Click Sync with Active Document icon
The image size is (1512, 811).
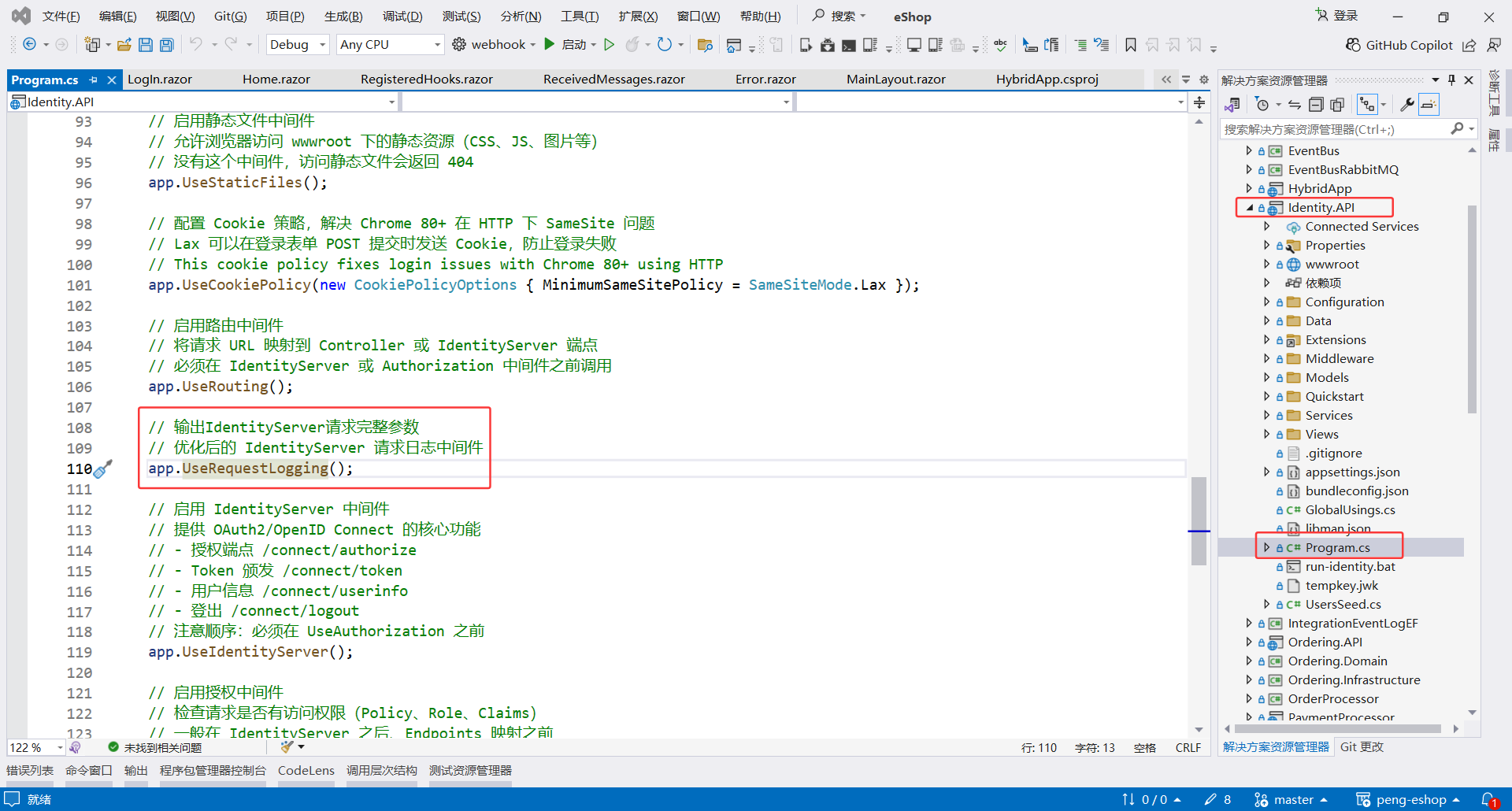[x=1295, y=105]
